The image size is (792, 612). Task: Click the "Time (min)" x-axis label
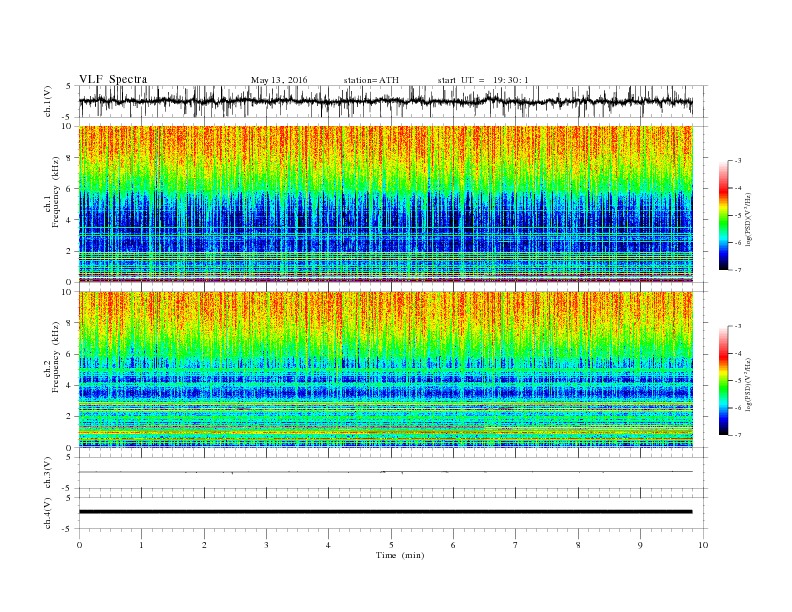400,555
